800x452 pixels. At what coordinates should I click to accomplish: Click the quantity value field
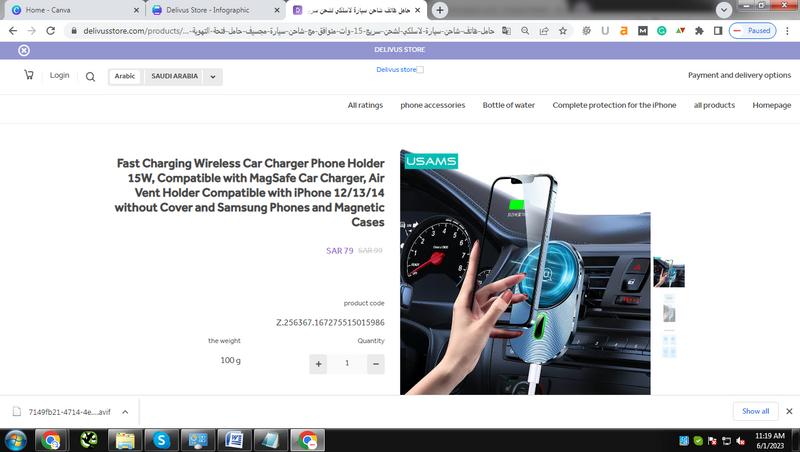pyautogui.click(x=347, y=364)
